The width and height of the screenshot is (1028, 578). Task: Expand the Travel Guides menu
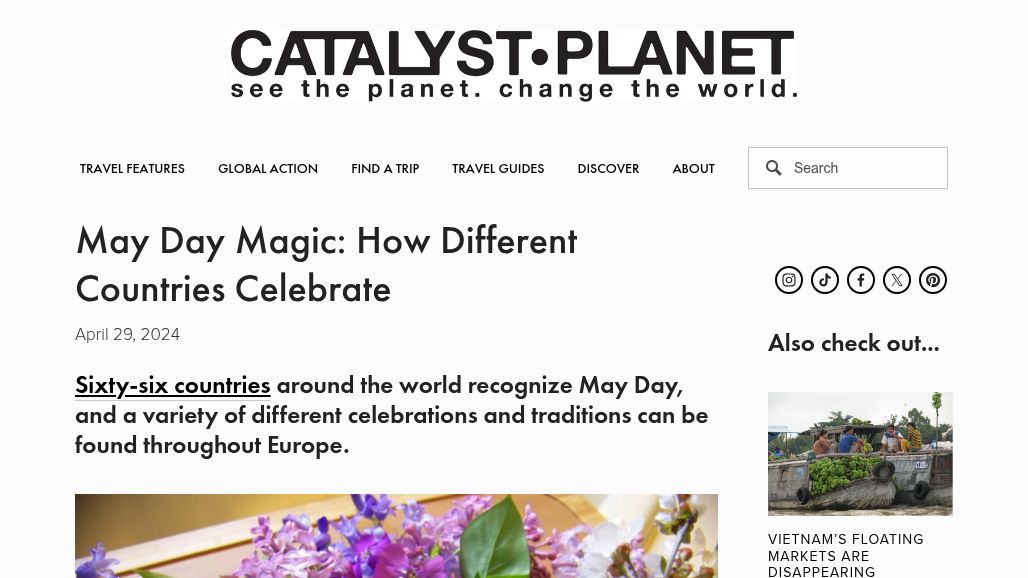[x=498, y=169]
